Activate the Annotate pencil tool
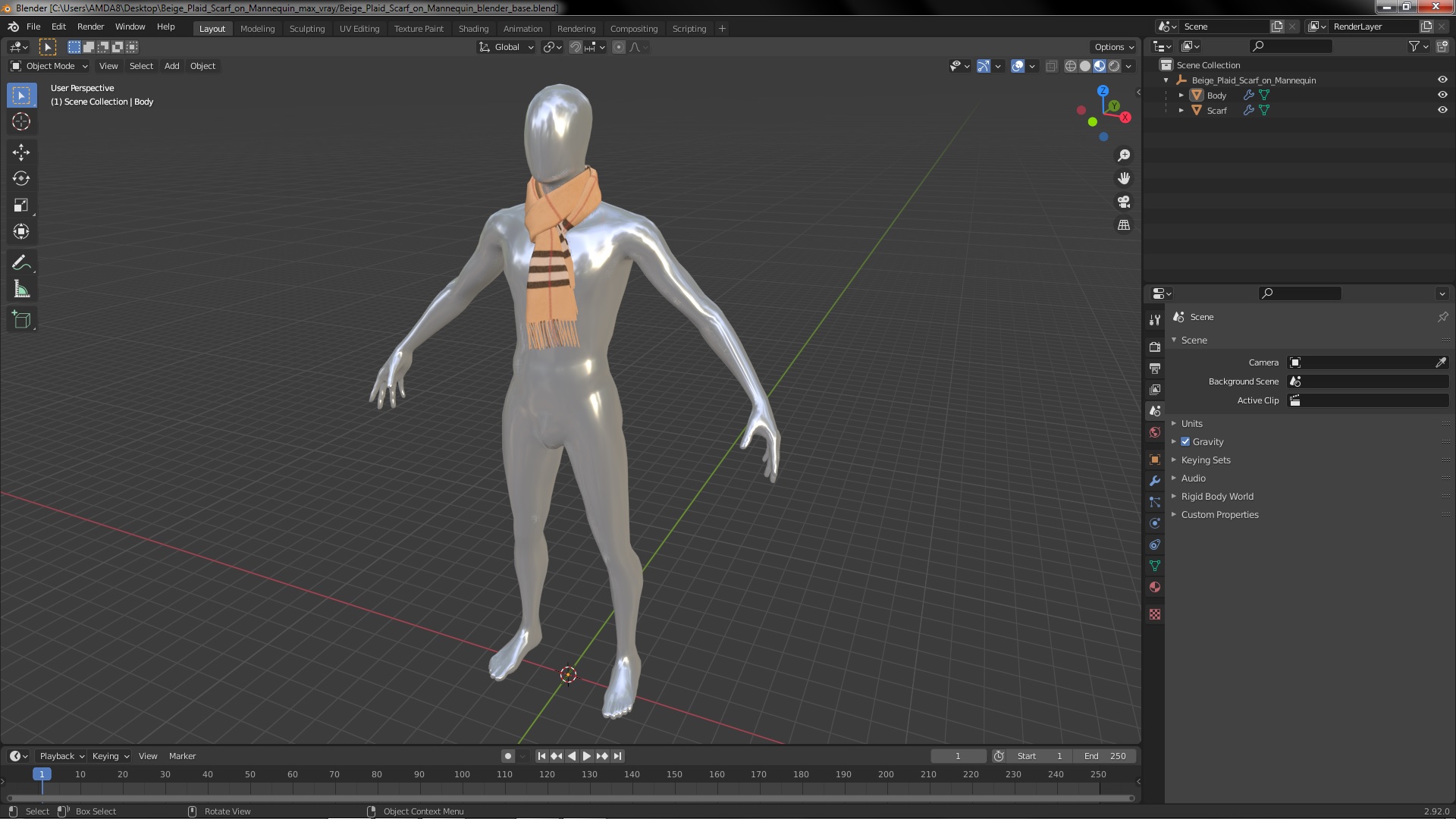Screen dimensions: 1456x819 coord(21,263)
